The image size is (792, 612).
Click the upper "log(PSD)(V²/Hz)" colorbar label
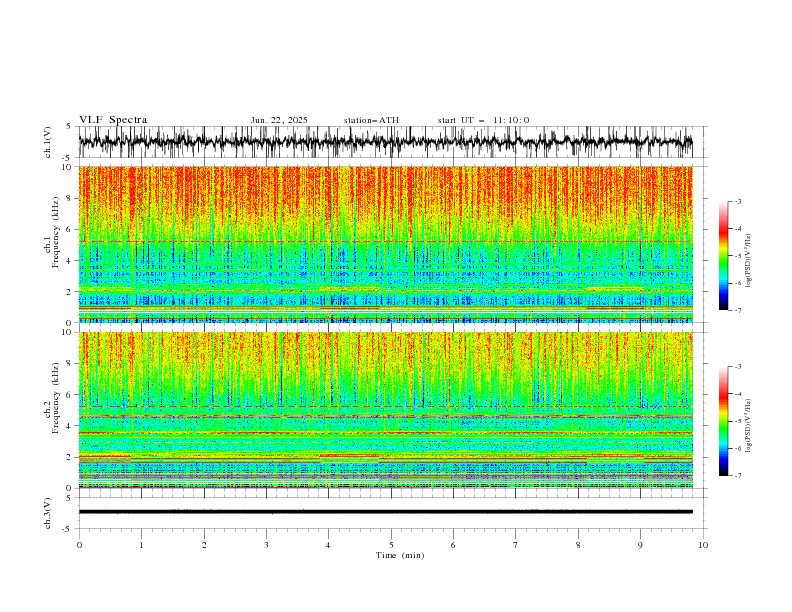(749, 261)
